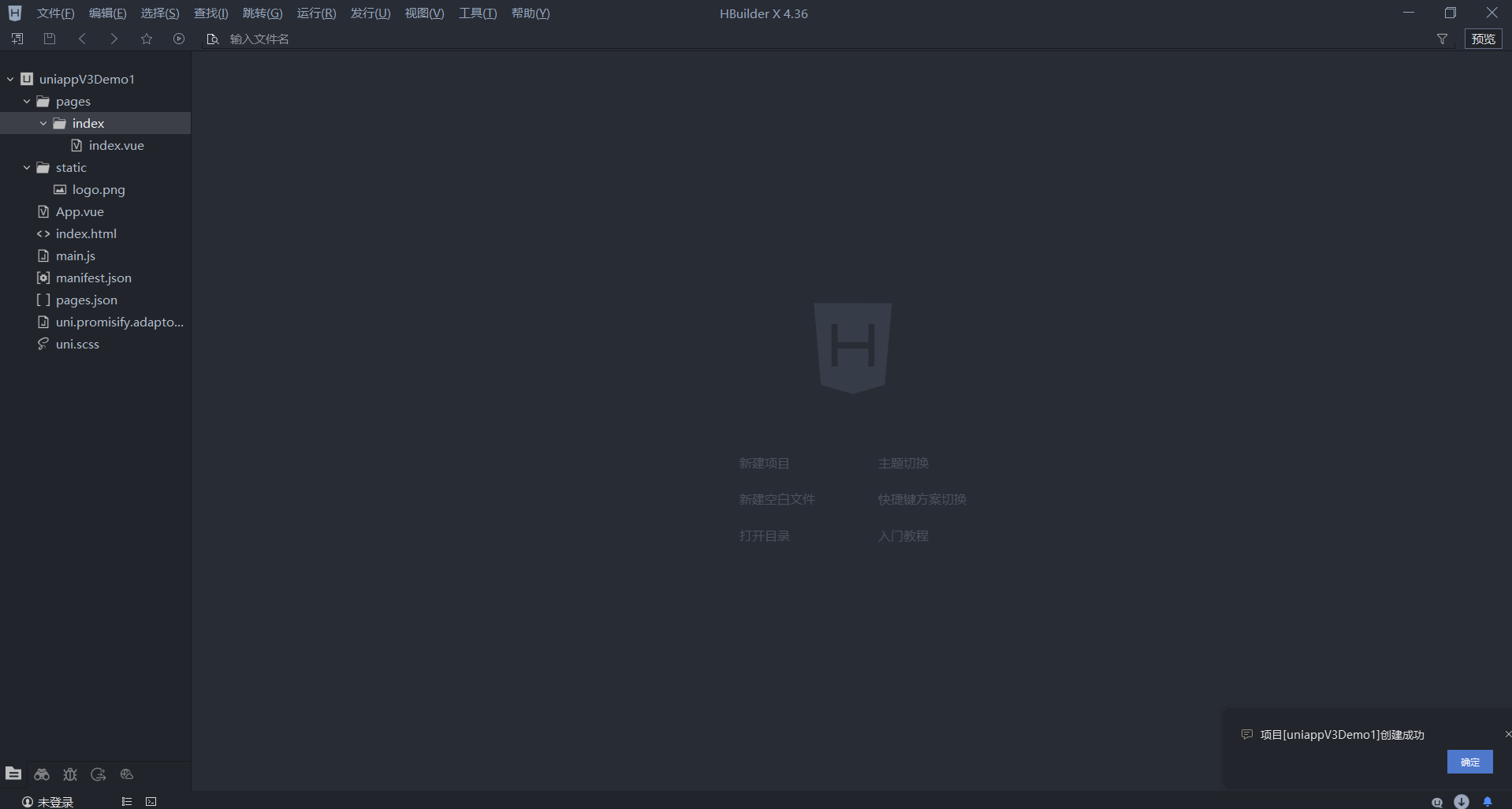The image size is (1512, 809).
Task: Select manifest.json in the file tree
Action: point(95,278)
